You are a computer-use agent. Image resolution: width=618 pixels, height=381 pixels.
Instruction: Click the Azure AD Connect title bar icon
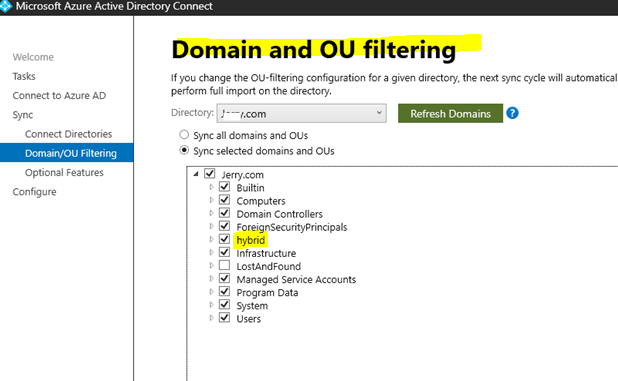point(6,6)
